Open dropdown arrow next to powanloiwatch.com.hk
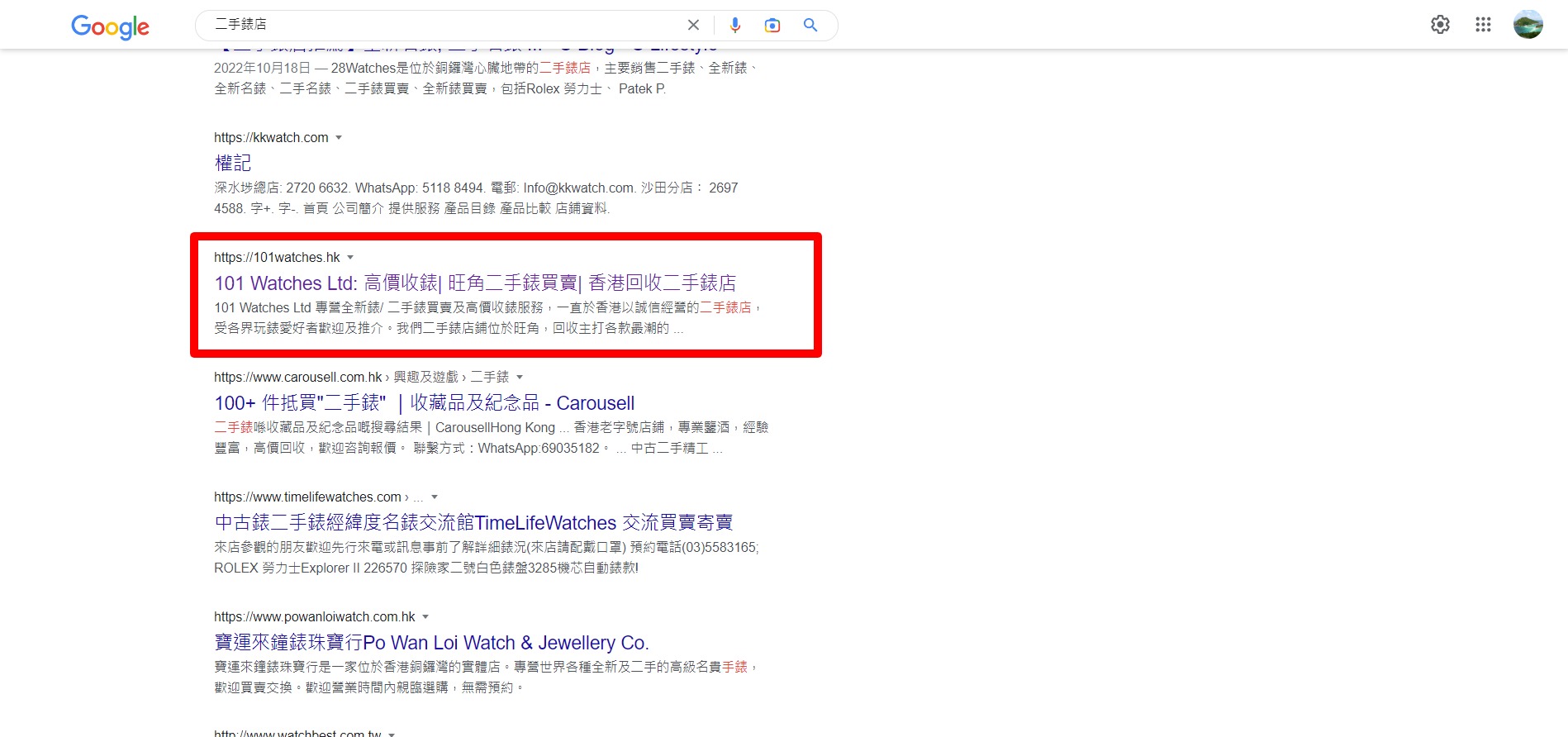The height and width of the screenshot is (737, 1568). (x=425, y=617)
